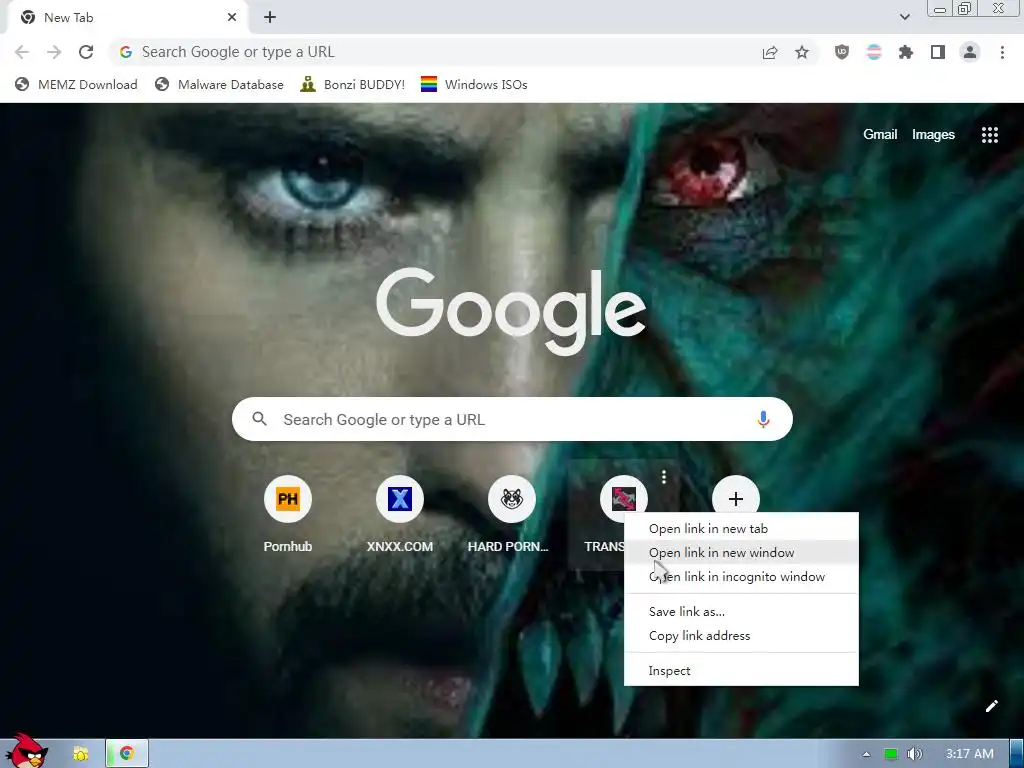Show the Chrome side panel

(938, 52)
